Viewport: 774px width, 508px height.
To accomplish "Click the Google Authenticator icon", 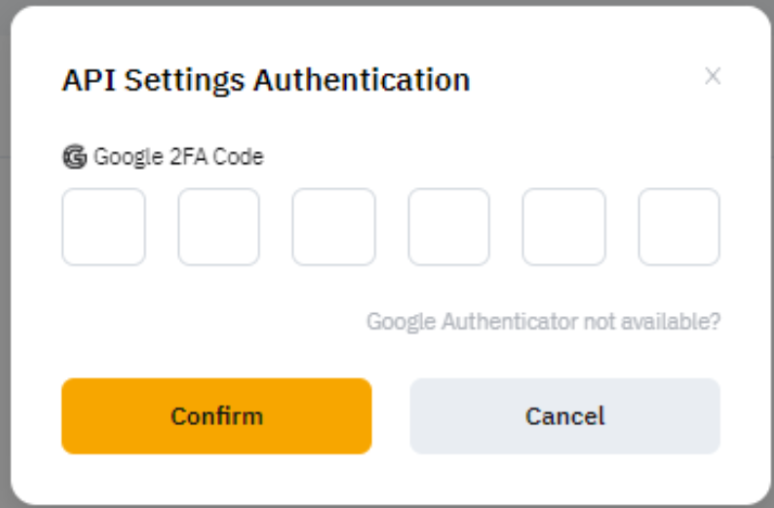I will [x=75, y=156].
